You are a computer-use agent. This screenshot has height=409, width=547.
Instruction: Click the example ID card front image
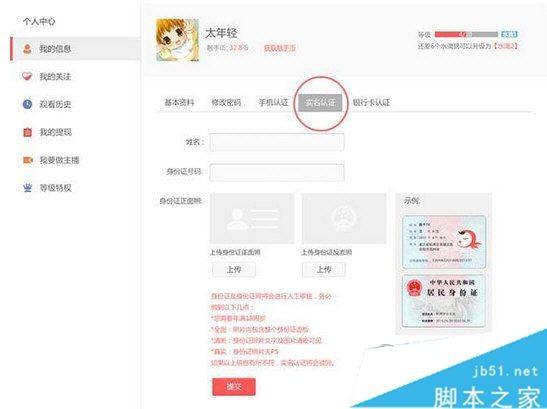[444, 242]
